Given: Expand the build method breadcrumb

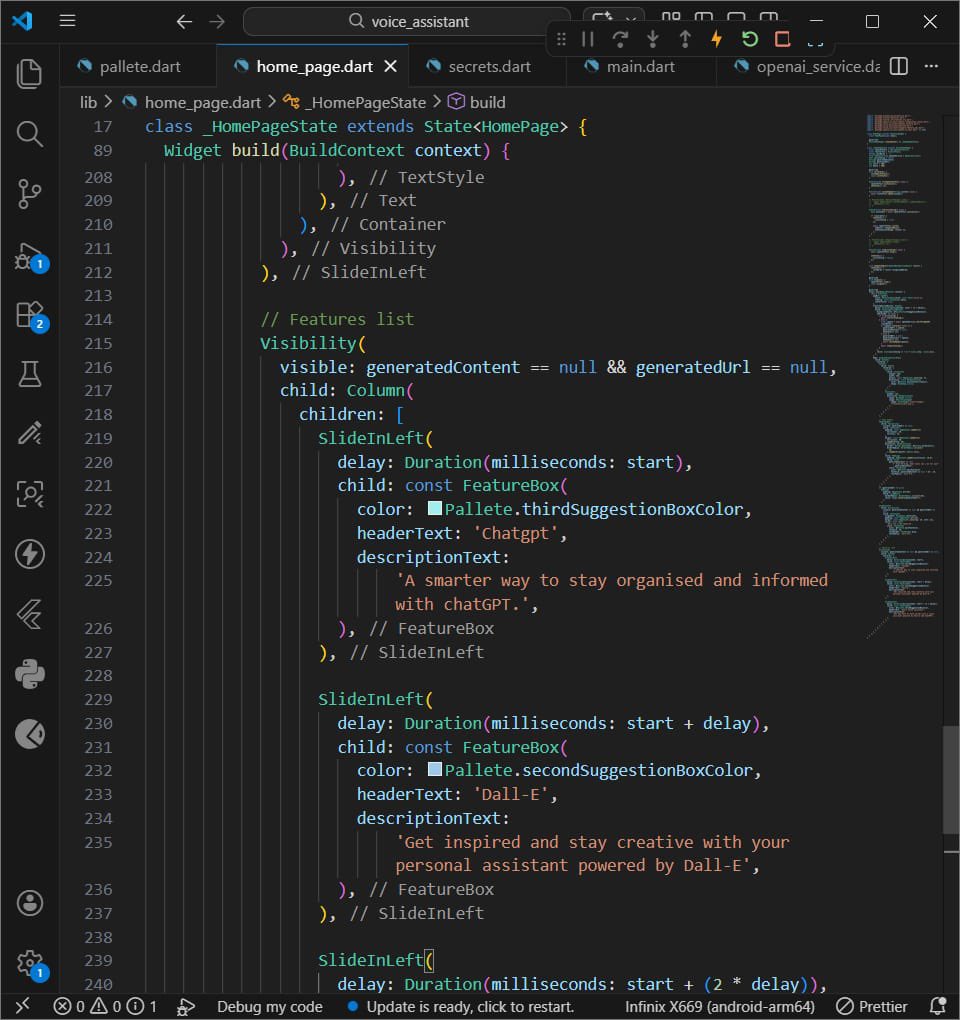Looking at the screenshot, I should (487, 102).
